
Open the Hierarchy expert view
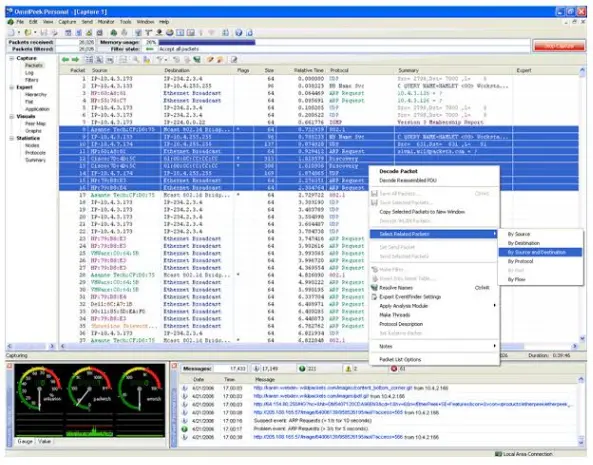36,95
